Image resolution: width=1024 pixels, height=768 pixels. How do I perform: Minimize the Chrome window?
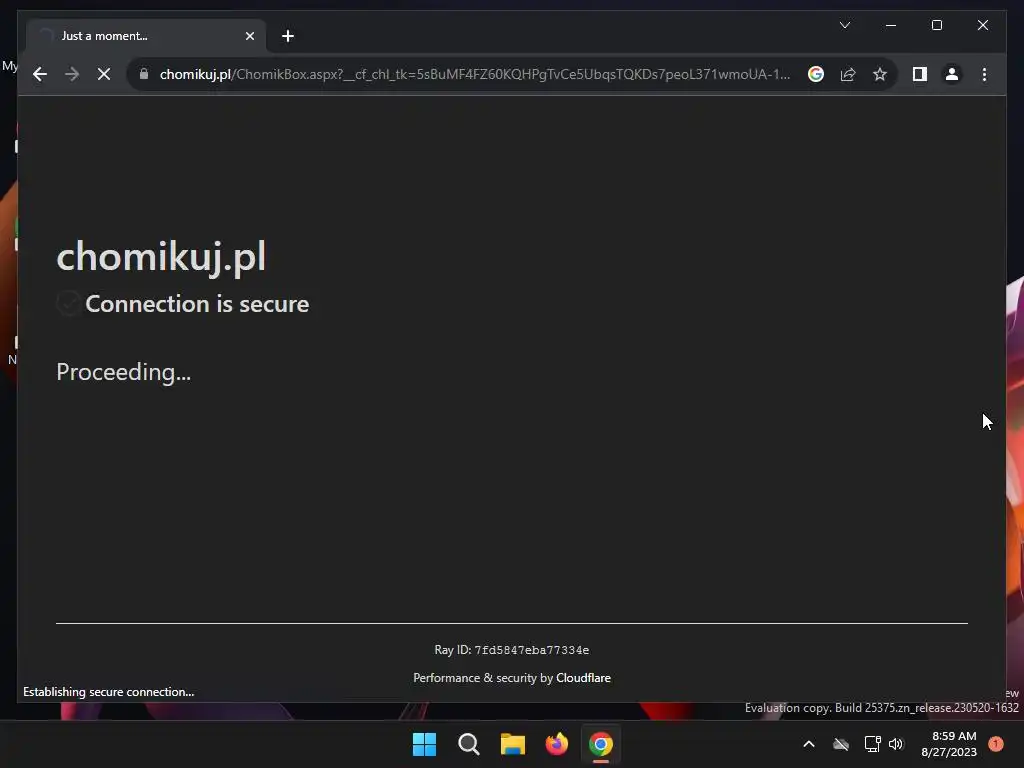891,25
